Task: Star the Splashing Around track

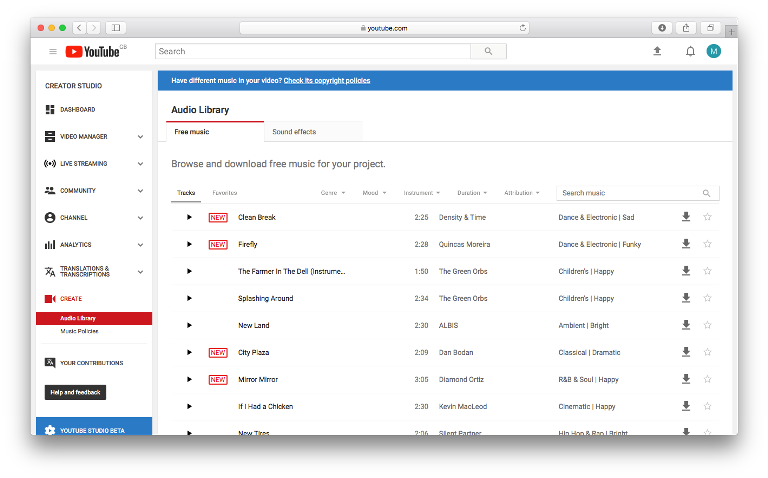Action: point(707,297)
